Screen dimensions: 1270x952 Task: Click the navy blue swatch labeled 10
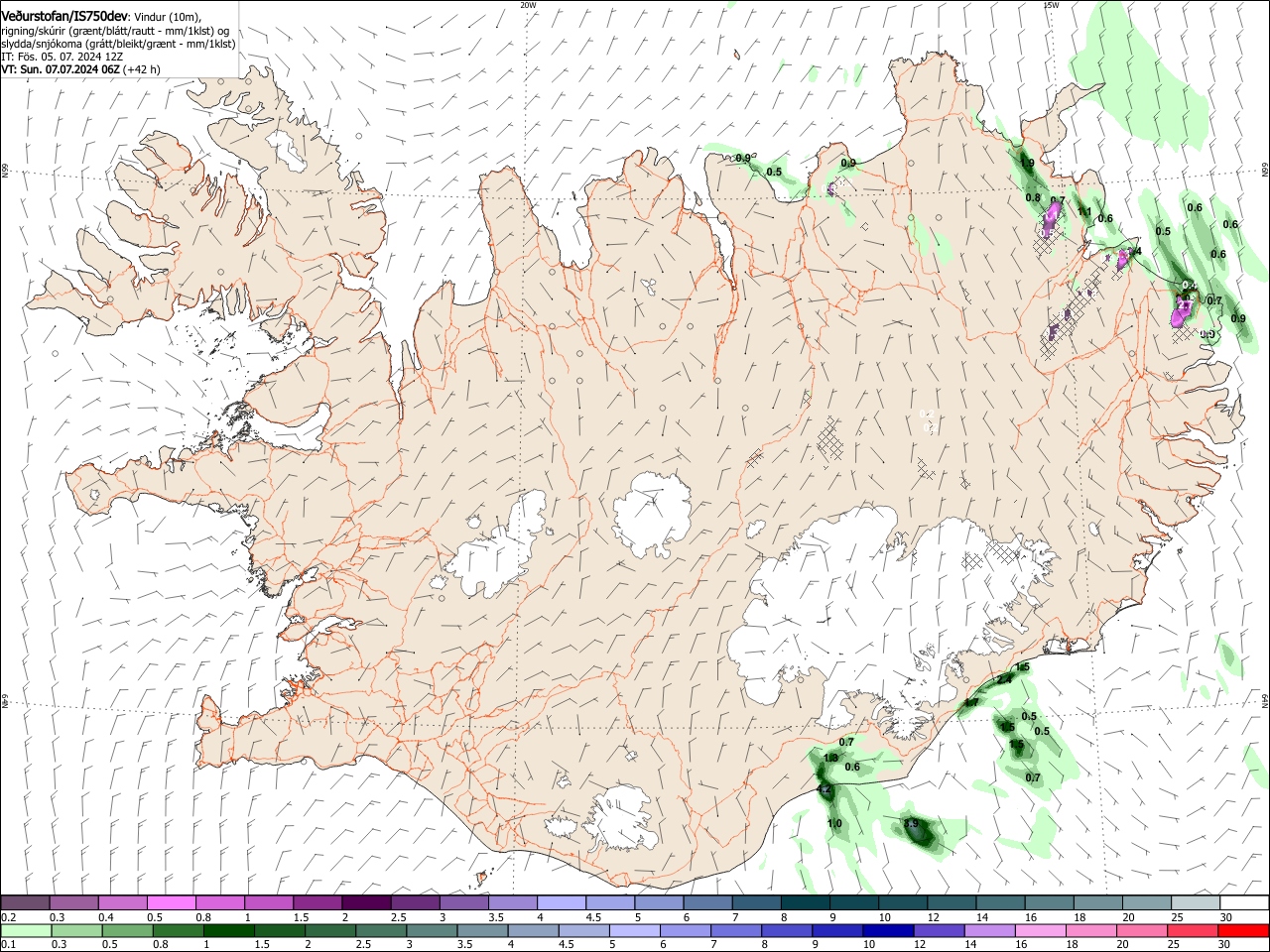pyautogui.click(x=889, y=930)
